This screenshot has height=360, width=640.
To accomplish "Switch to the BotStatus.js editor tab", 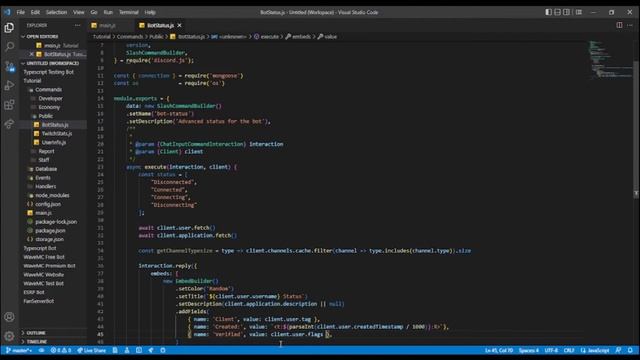I will click(160, 25).
